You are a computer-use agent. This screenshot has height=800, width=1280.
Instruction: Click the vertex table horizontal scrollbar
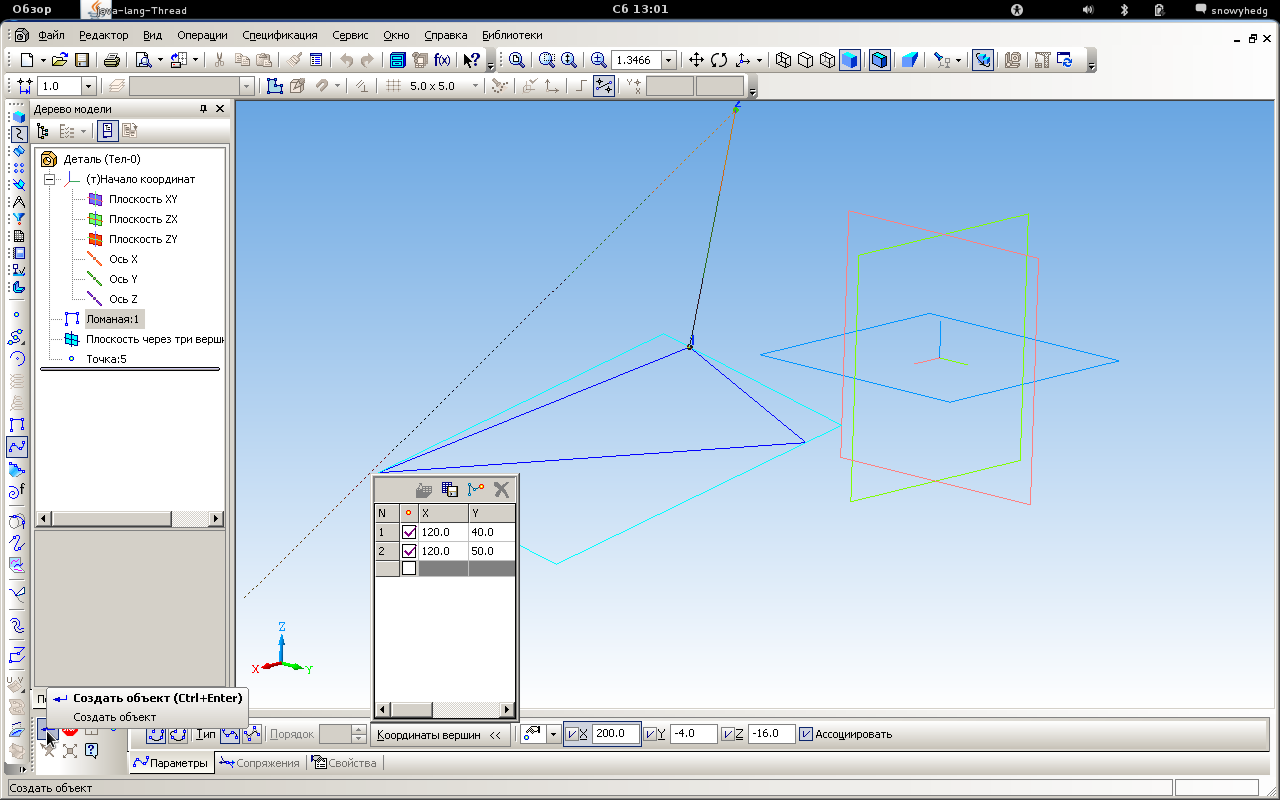(x=445, y=710)
